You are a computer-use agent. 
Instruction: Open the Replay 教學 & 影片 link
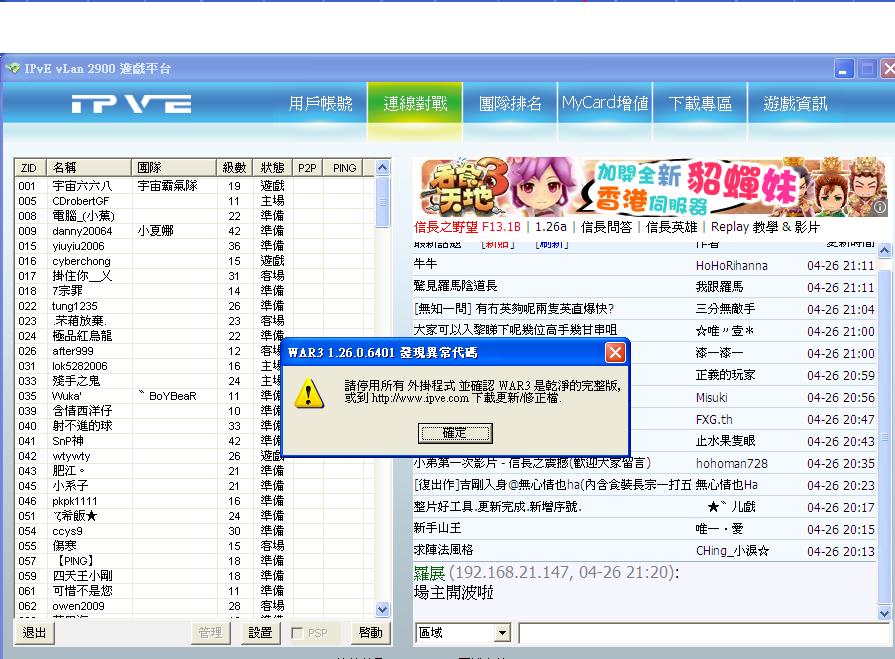[x=765, y=227]
